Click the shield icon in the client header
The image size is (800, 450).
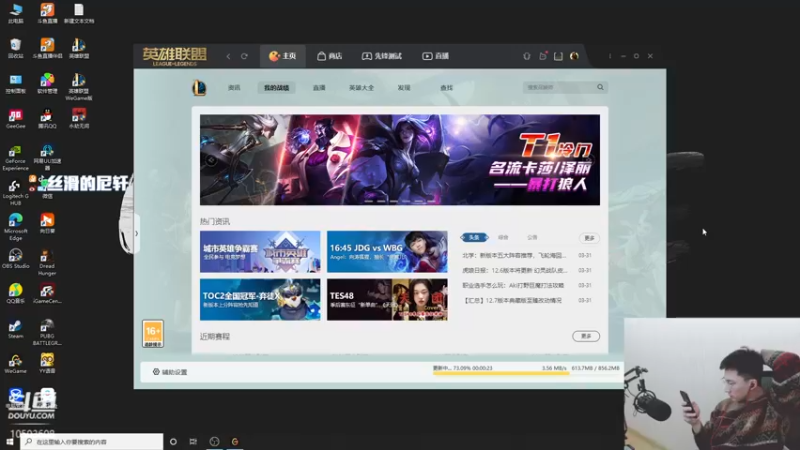527,56
